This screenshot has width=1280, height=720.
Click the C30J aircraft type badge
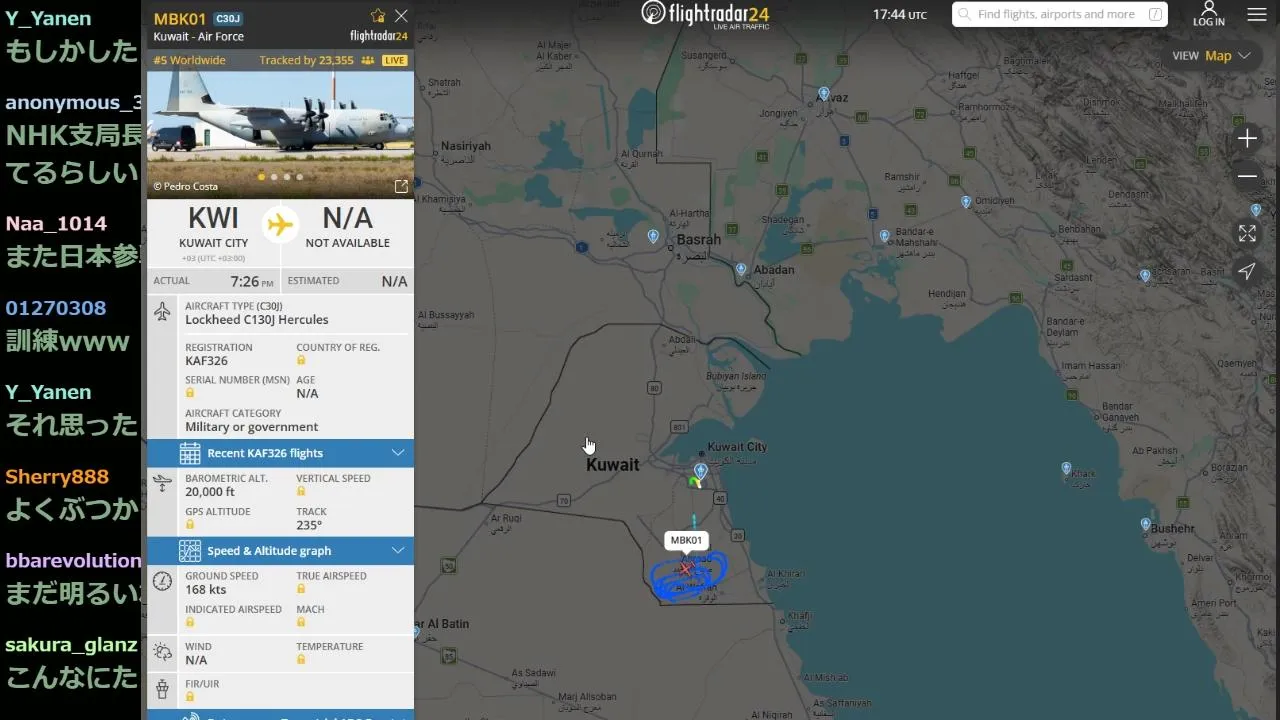(228, 19)
